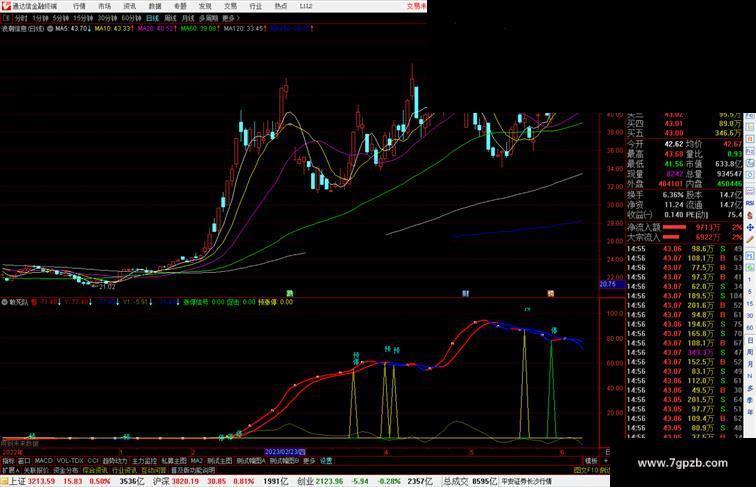Click the round indicator icon beside MA5
Viewport: 756px width, 487px height.
50,29
